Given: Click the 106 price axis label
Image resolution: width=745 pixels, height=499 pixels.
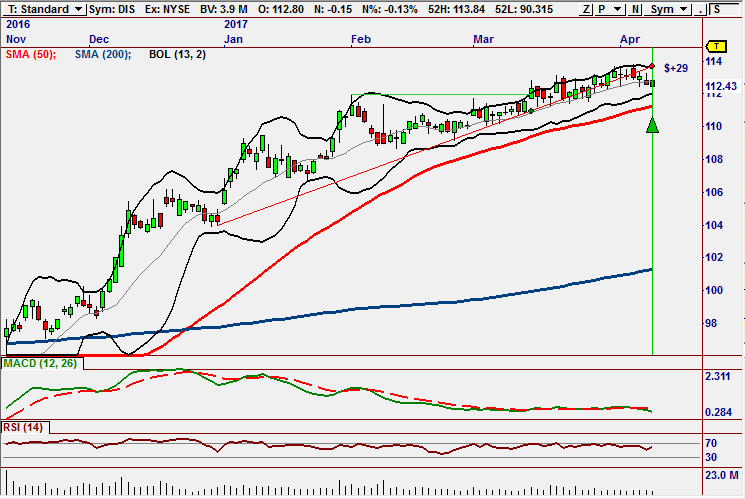Looking at the screenshot, I should point(714,192).
